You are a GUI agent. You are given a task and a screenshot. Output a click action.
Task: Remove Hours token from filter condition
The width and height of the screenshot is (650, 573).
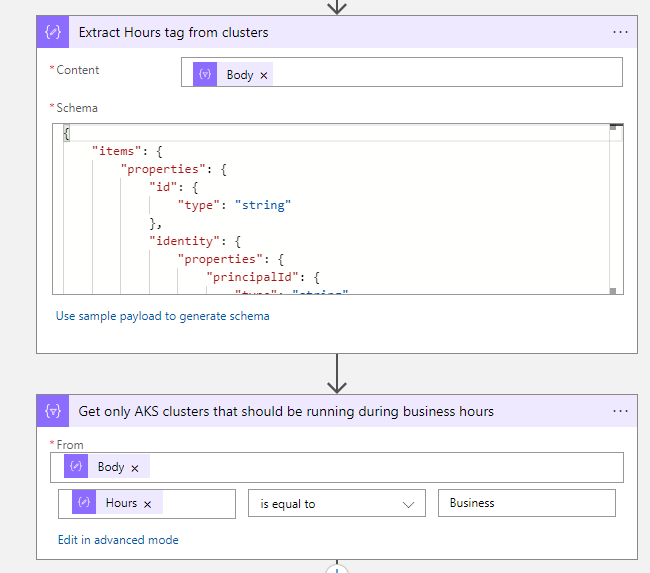147,504
